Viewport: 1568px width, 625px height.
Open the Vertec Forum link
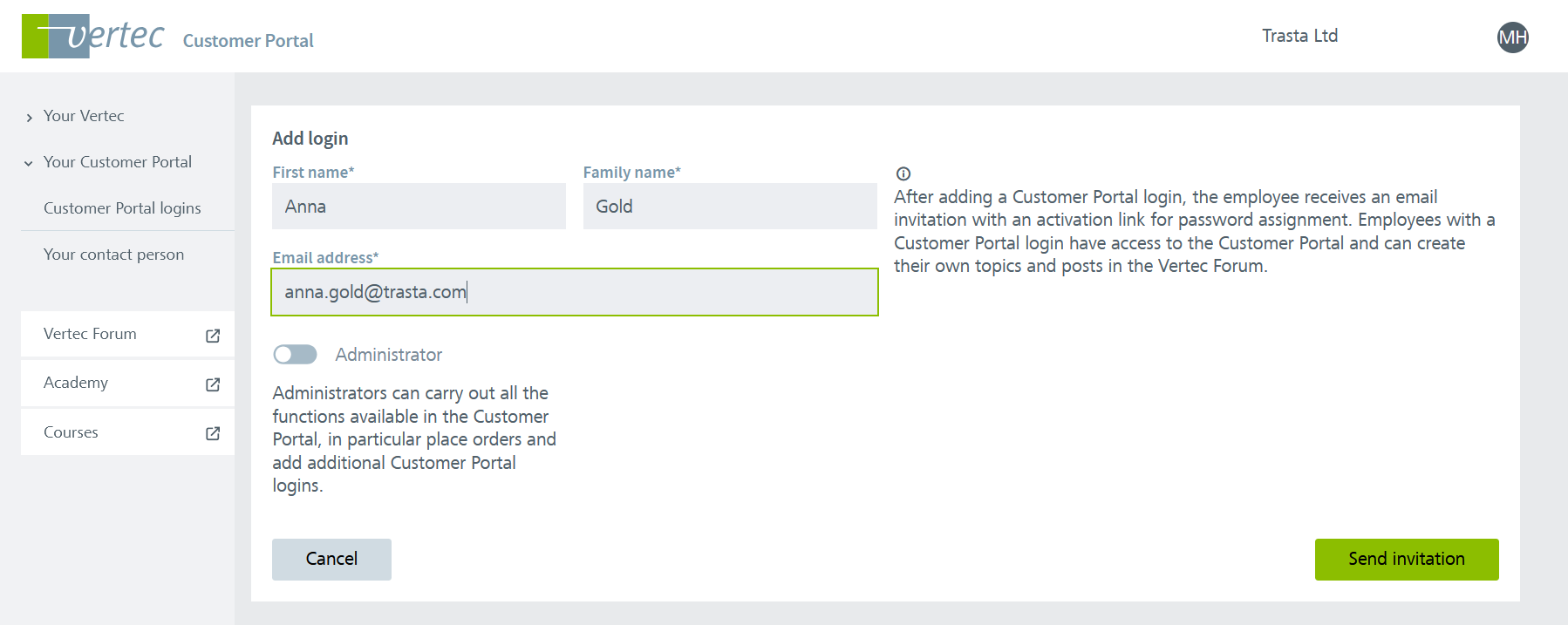[91, 334]
